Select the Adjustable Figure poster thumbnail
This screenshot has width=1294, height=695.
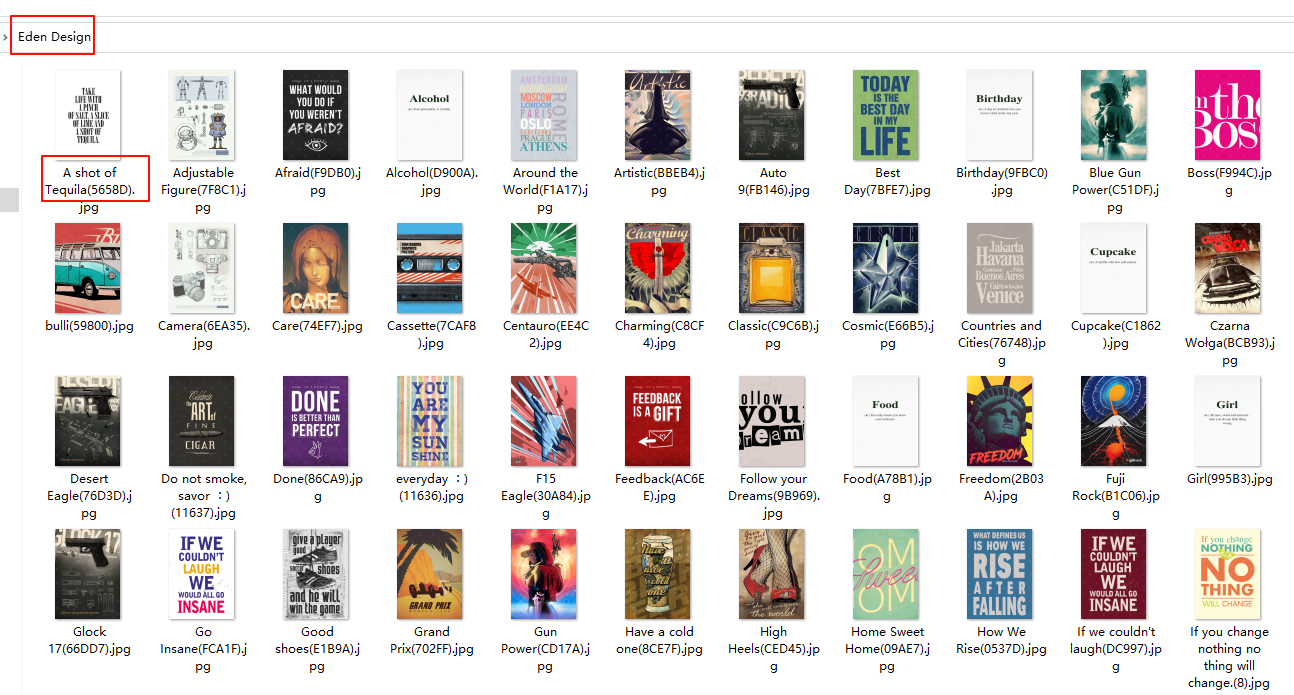point(202,115)
